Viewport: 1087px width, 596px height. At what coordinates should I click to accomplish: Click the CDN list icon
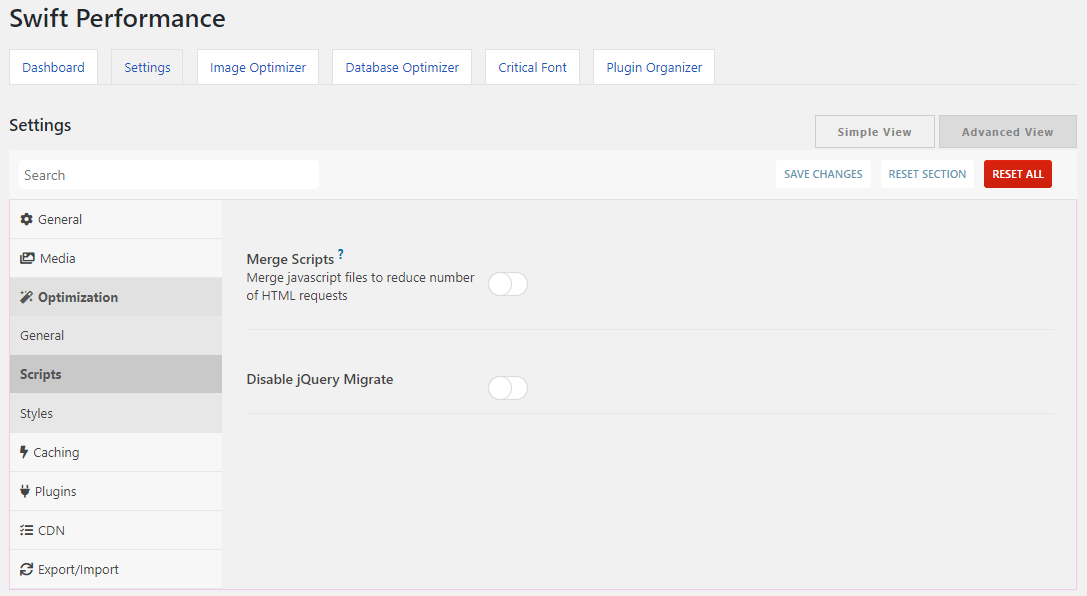(27, 530)
